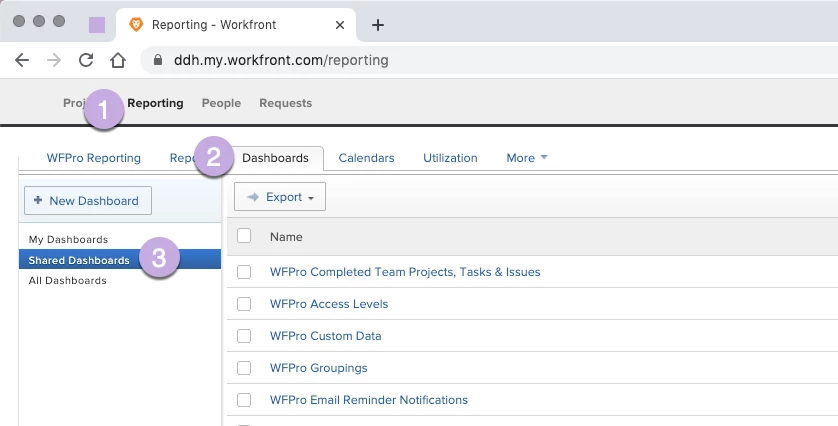Open the Utilization tab
Image resolution: width=838 pixels, height=426 pixels.
point(450,158)
